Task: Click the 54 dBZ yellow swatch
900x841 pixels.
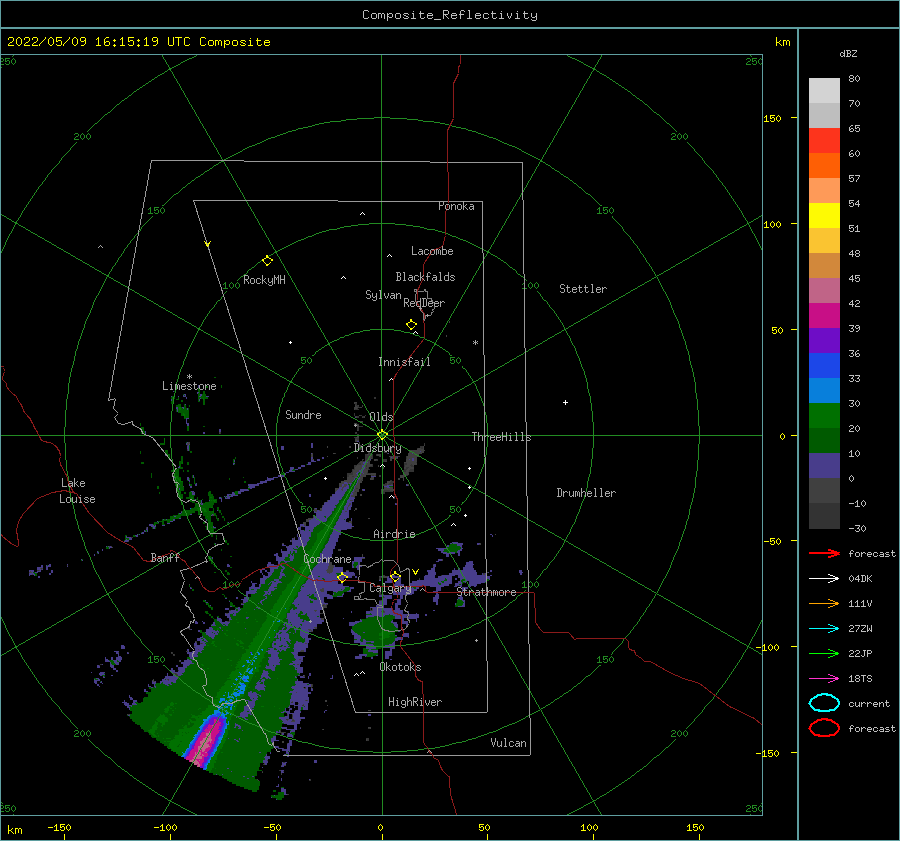Action: pyautogui.click(x=824, y=215)
